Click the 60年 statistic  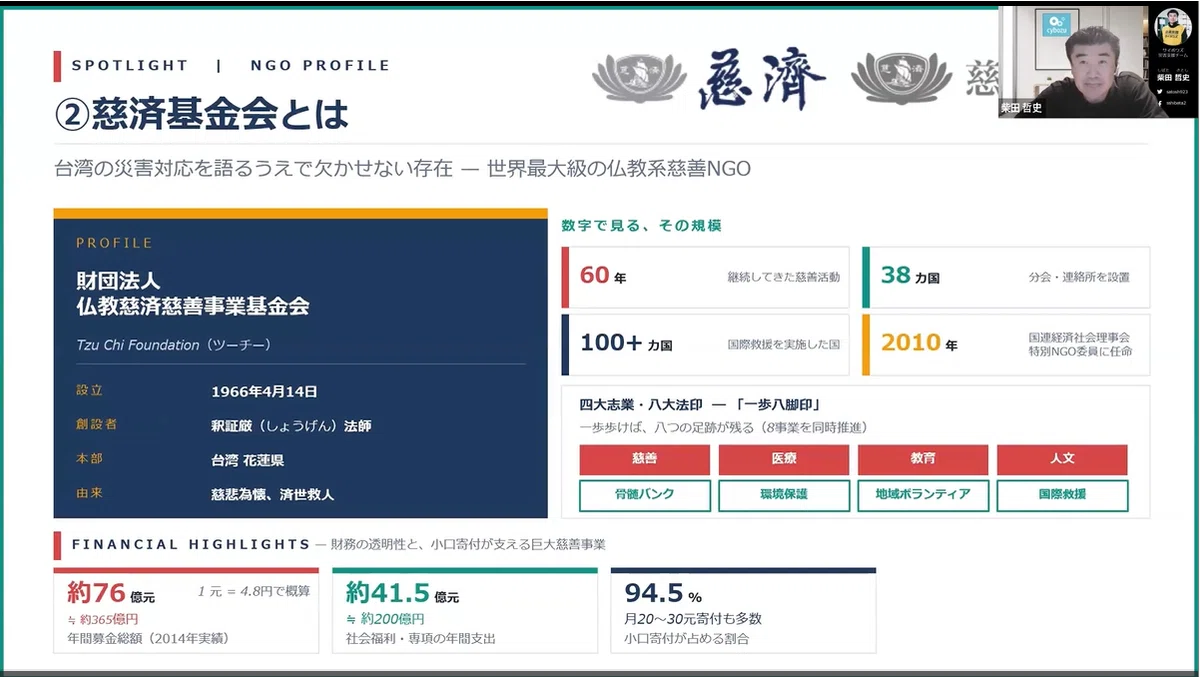(603, 275)
